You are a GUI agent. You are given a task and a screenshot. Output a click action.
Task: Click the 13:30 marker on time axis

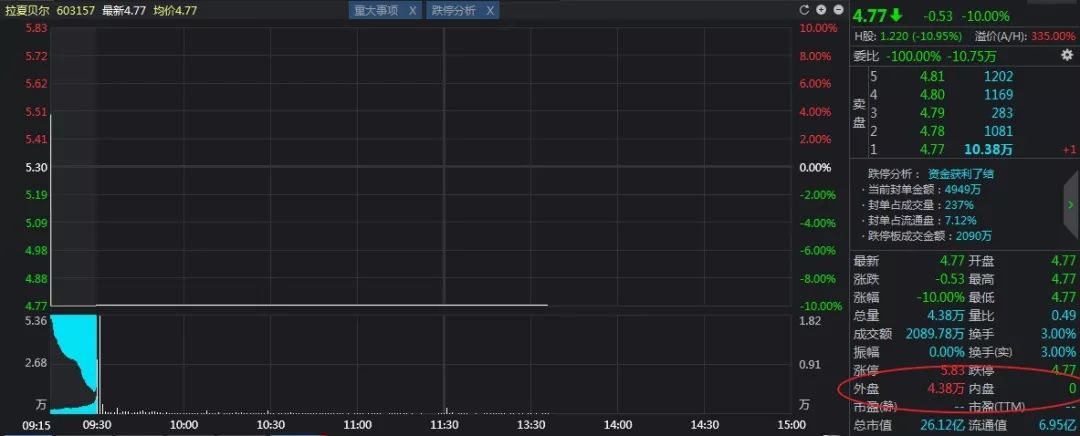pos(532,425)
